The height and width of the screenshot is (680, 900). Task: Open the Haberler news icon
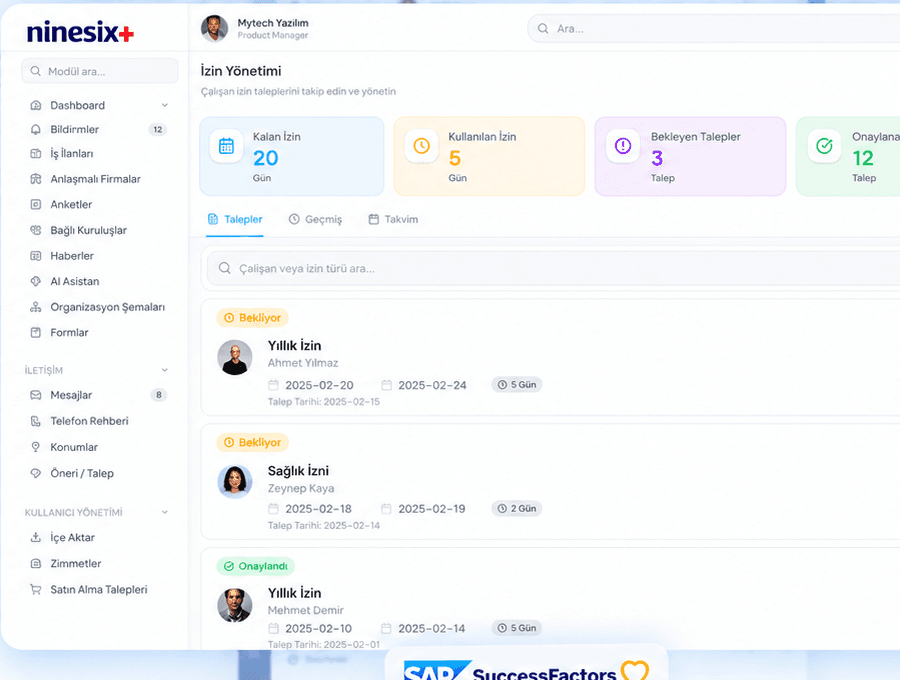tap(36, 256)
